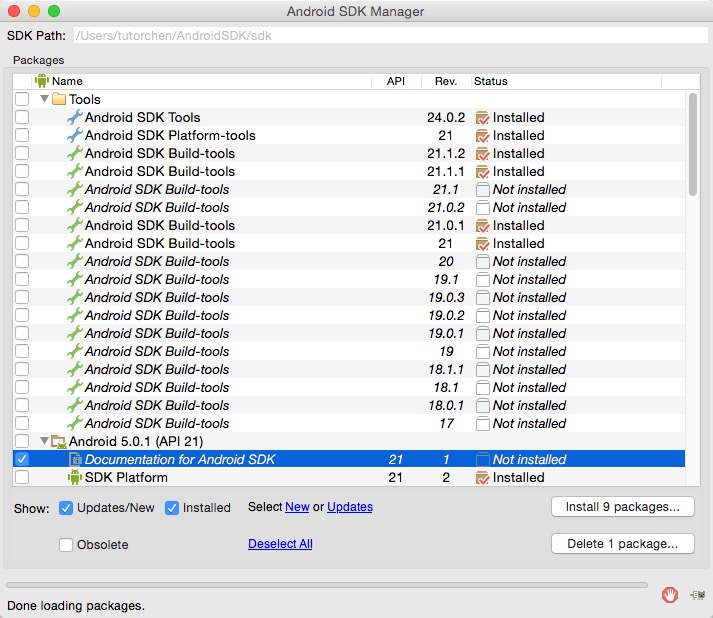Check the Android 5.0.1 (API 21) group checkbox

tap(22, 441)
